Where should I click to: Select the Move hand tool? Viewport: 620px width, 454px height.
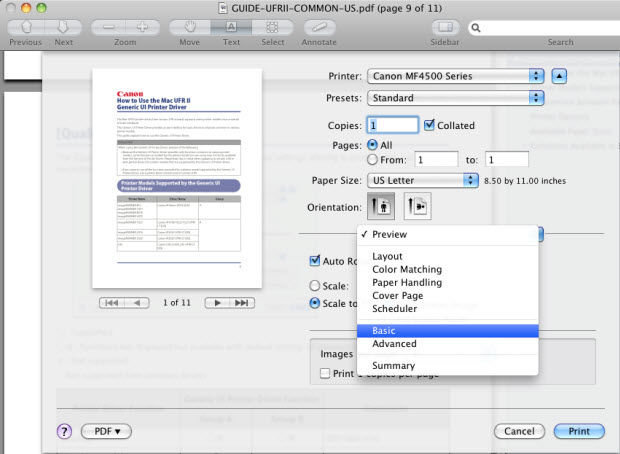(190, 27)
